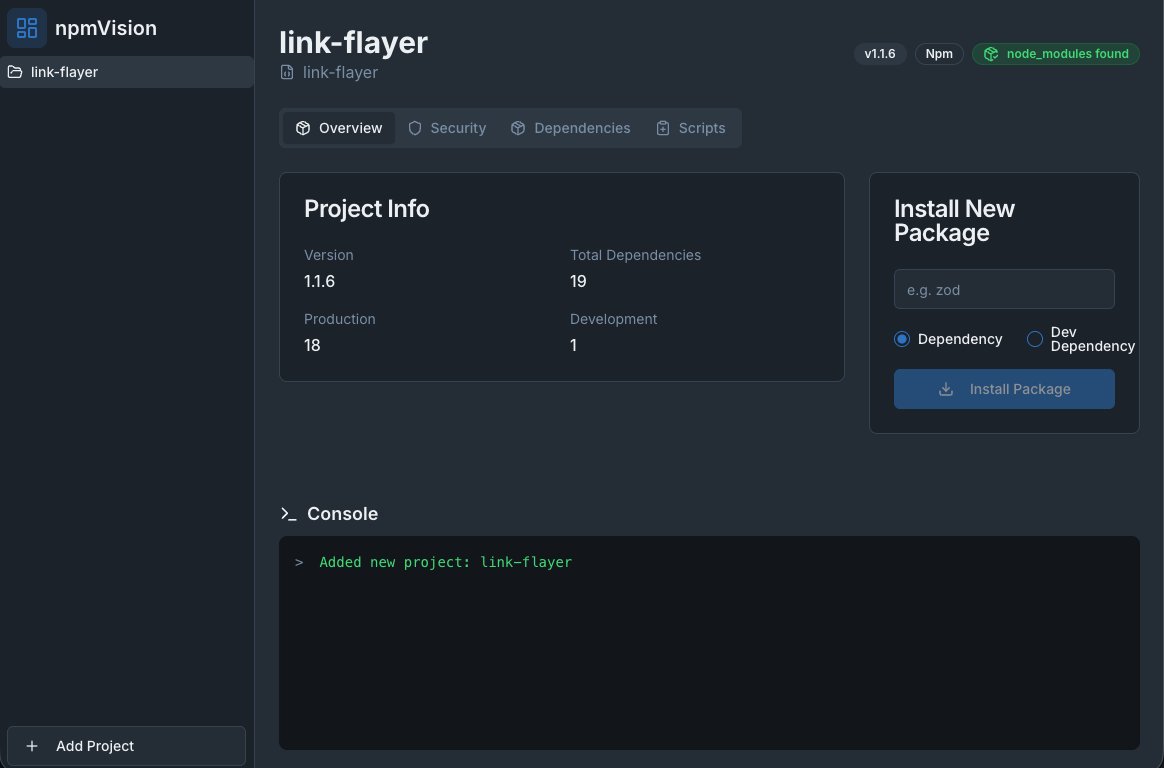This screenshot has width=1164, height=768.
Task: Click the Version label in Project Info
Action: click(328, 255)
